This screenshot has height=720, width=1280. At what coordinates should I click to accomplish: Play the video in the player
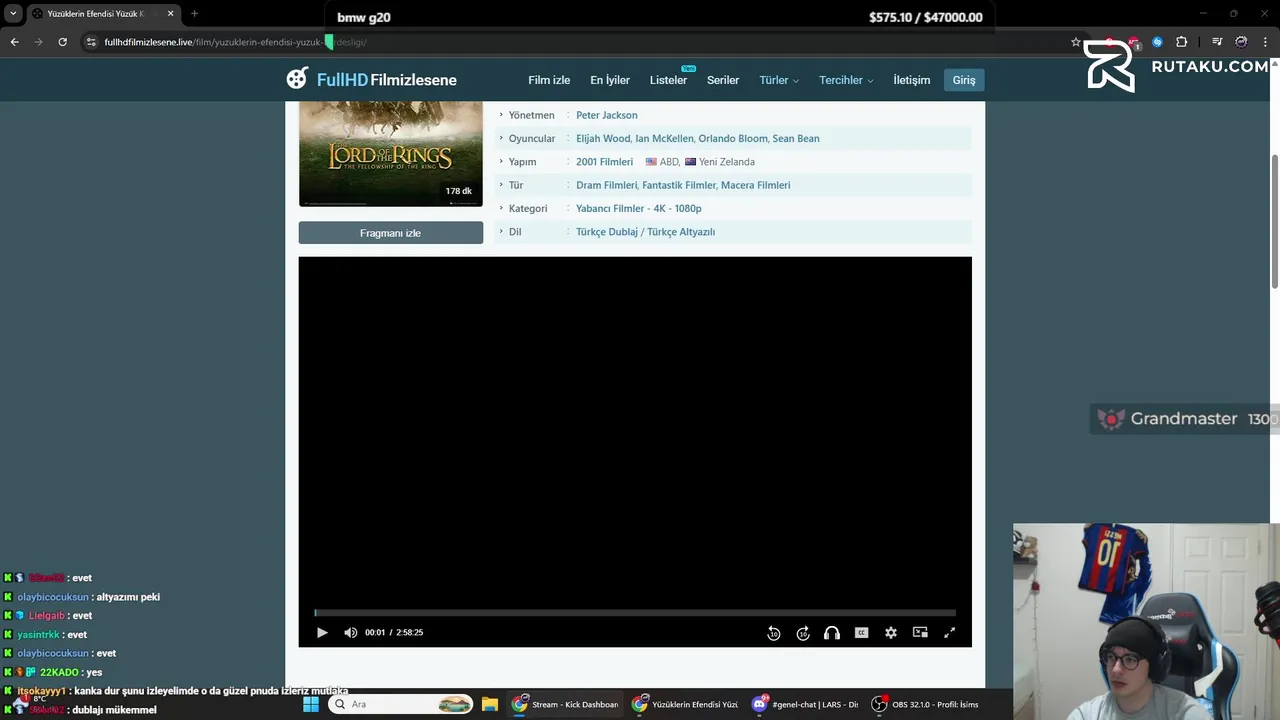322,633
